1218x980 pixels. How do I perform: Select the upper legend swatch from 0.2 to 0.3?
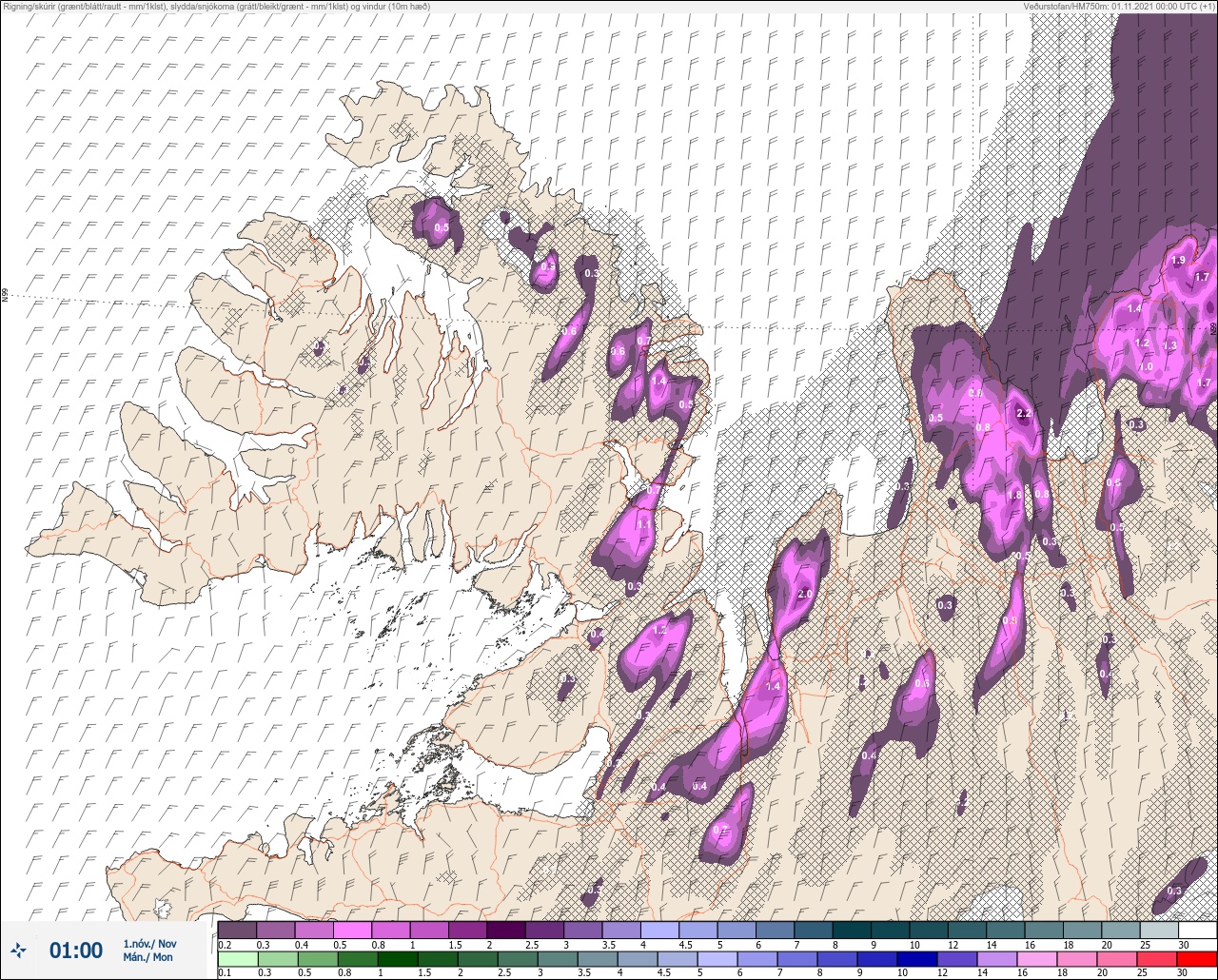(237, 930)
